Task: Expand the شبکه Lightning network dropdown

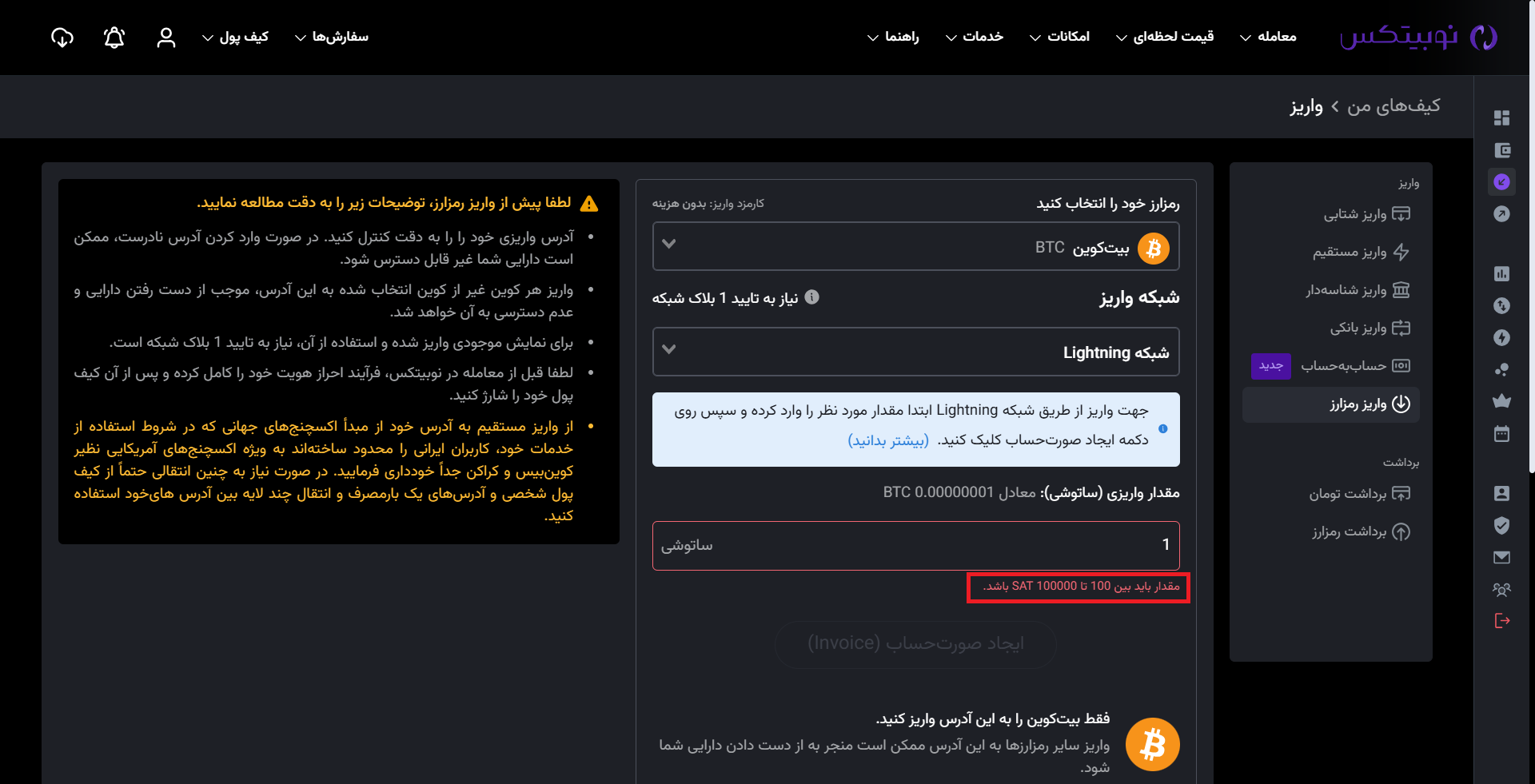Action: (916, 352)
